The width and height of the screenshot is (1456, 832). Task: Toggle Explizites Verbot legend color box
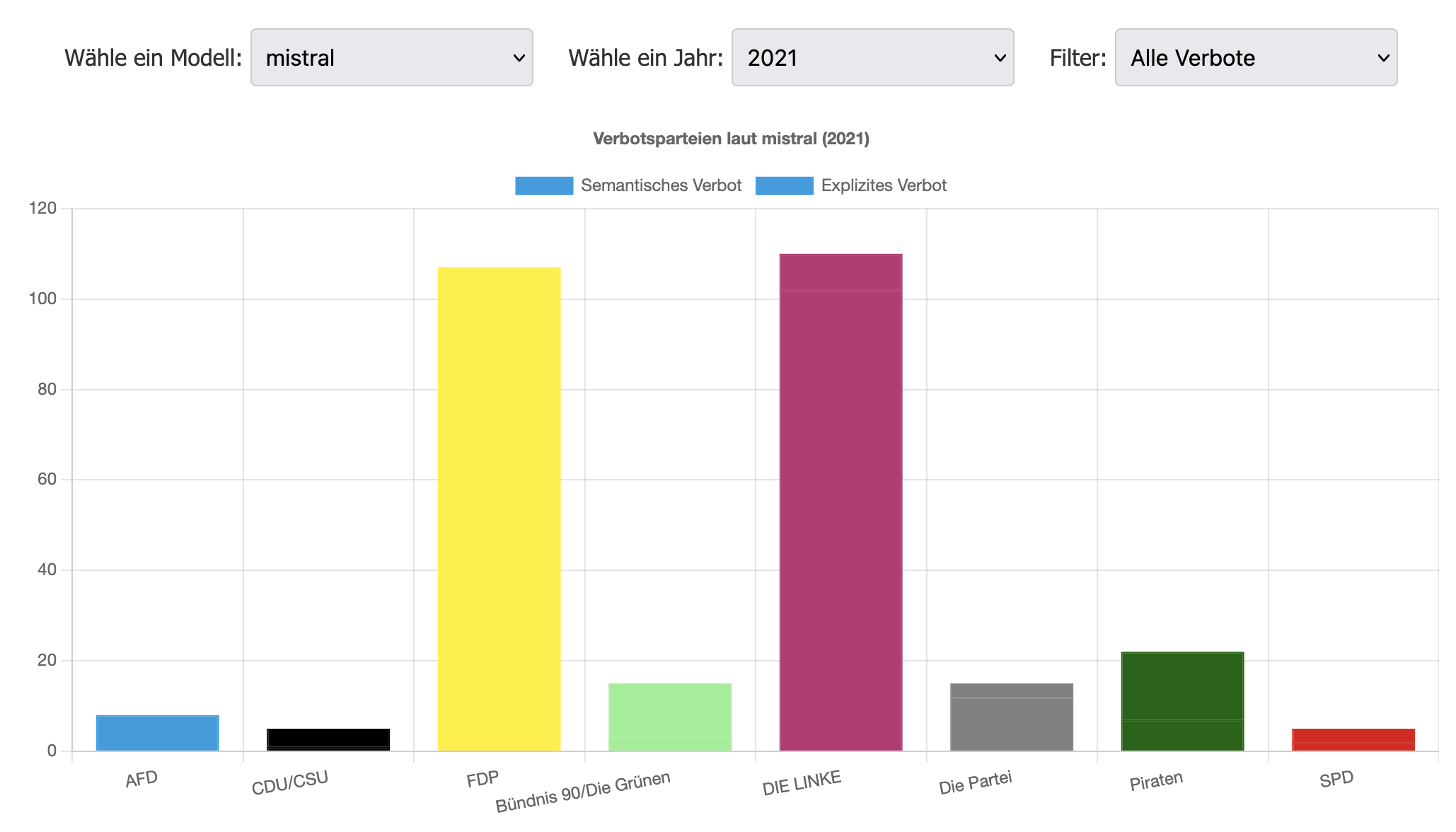784,185
